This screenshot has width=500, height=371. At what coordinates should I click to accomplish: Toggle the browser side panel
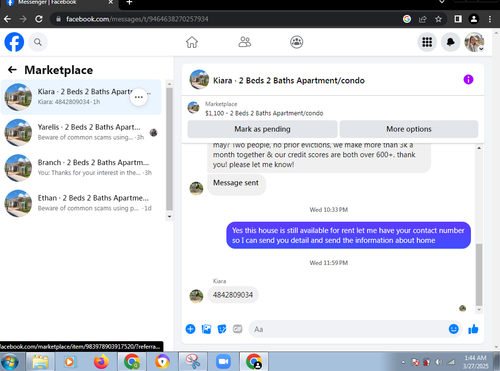click(x=458, y=19)
